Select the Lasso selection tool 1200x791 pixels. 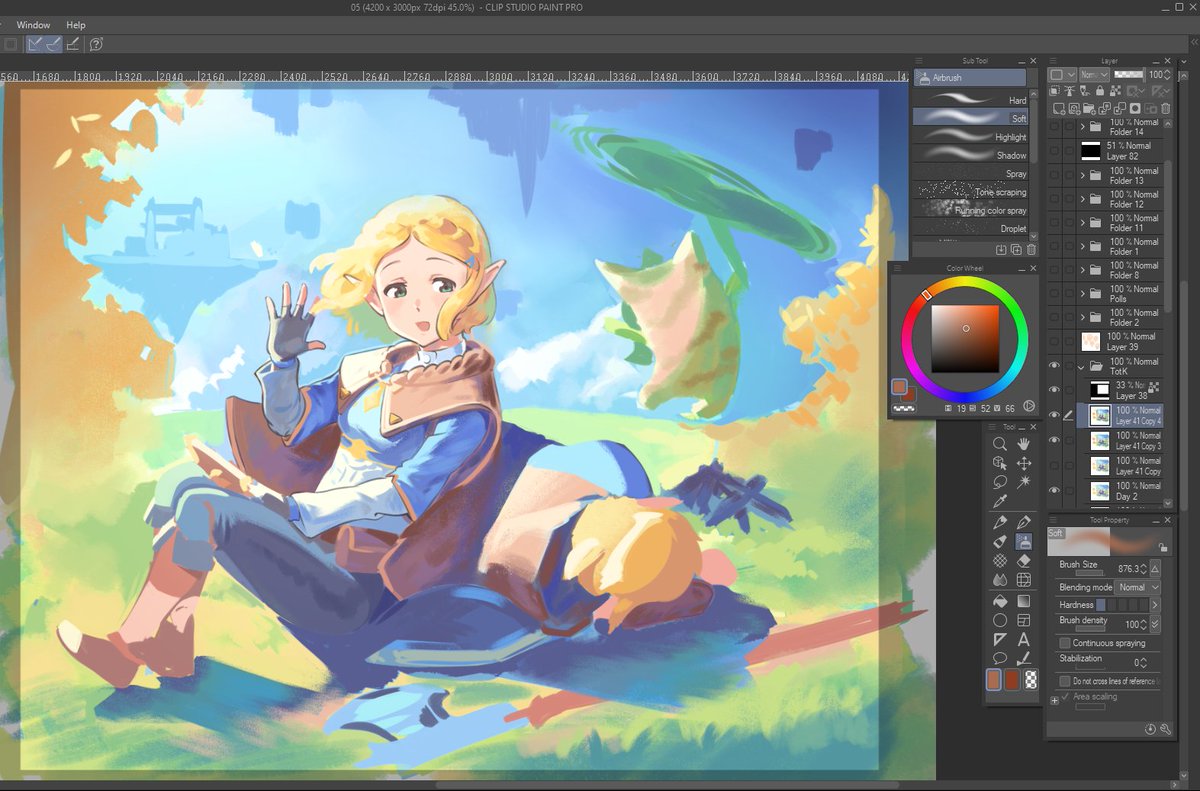(999, 482)
